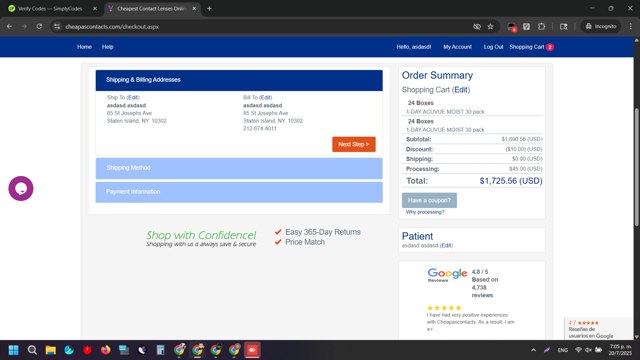The height and width of the screenshot is (360, 640).
Task: Open File Explorer from taskbar
Action: click(x=51, y=350)
